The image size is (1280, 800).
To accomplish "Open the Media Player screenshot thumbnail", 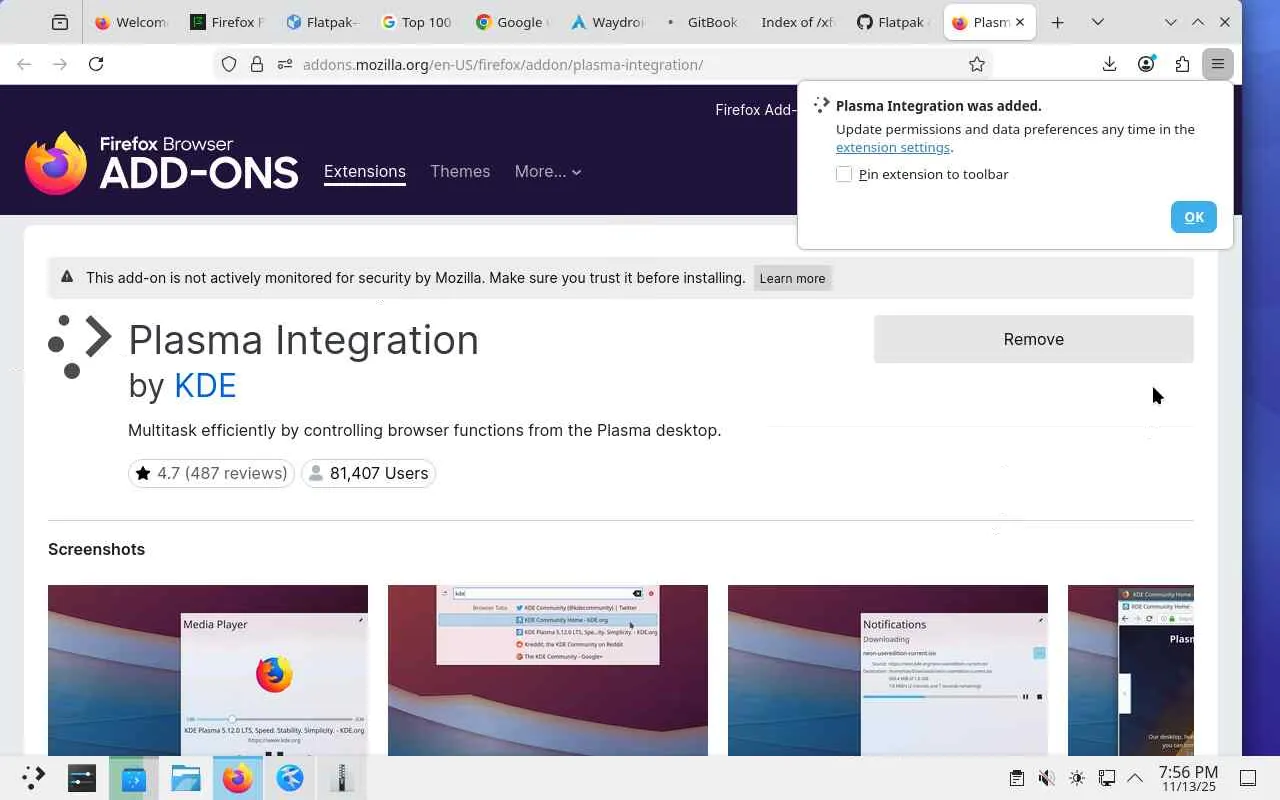I will click(208, 670).
